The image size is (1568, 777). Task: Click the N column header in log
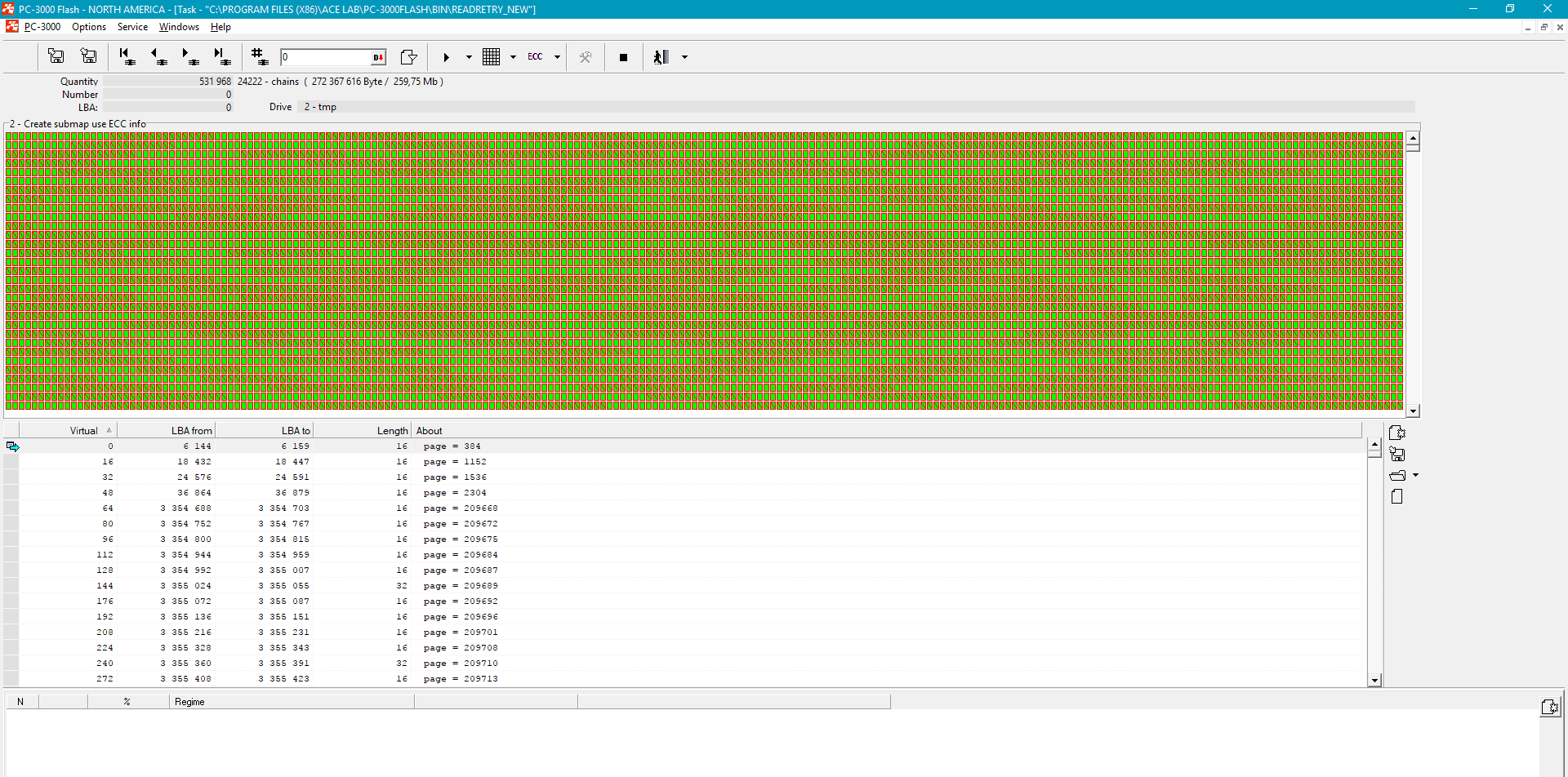point(21,701)
